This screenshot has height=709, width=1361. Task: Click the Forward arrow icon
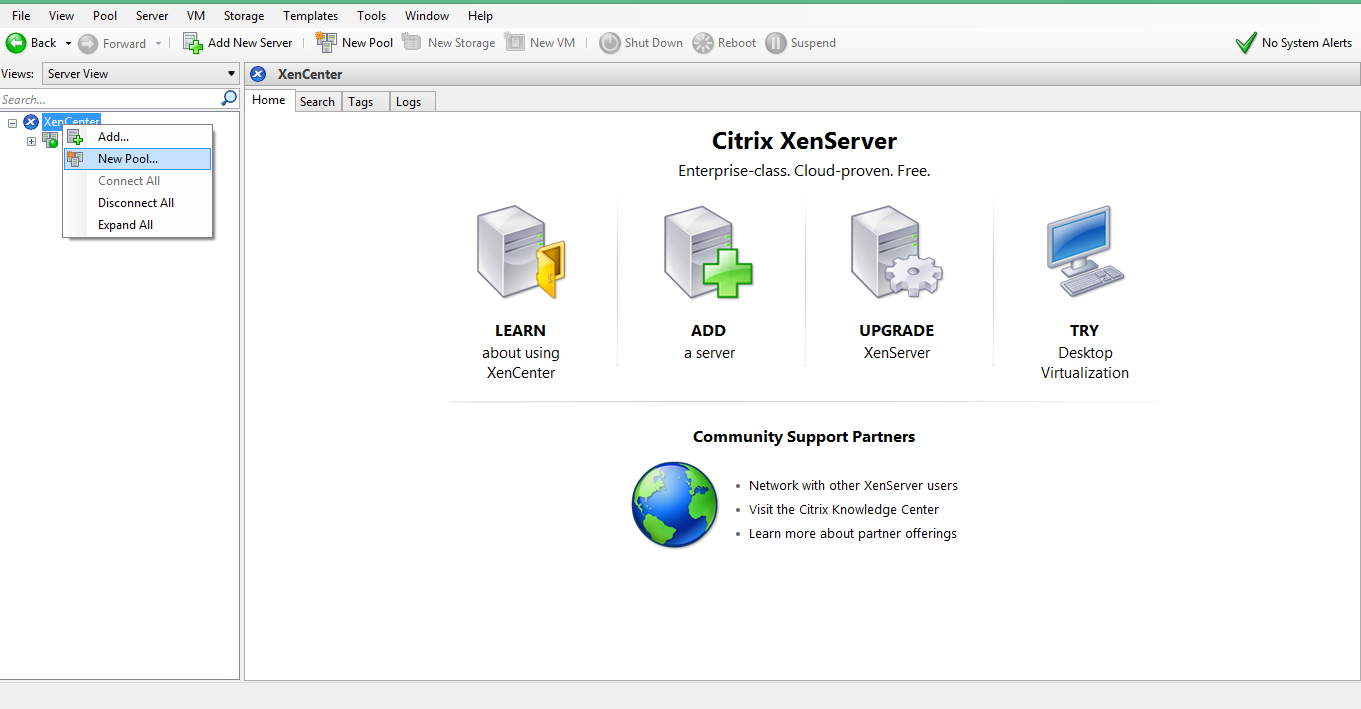coord(88,43)
